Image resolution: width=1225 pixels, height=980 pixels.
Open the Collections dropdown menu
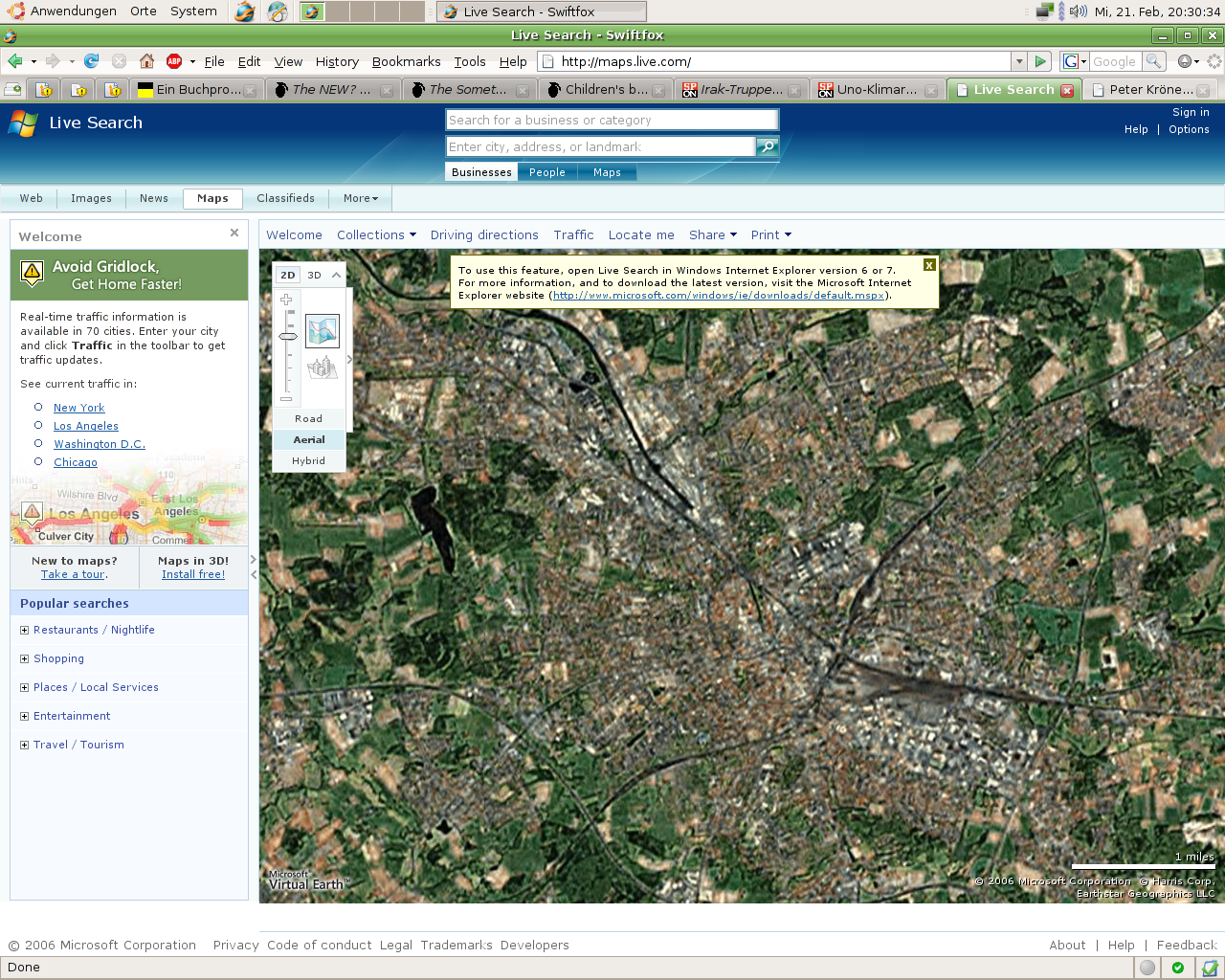376,234
